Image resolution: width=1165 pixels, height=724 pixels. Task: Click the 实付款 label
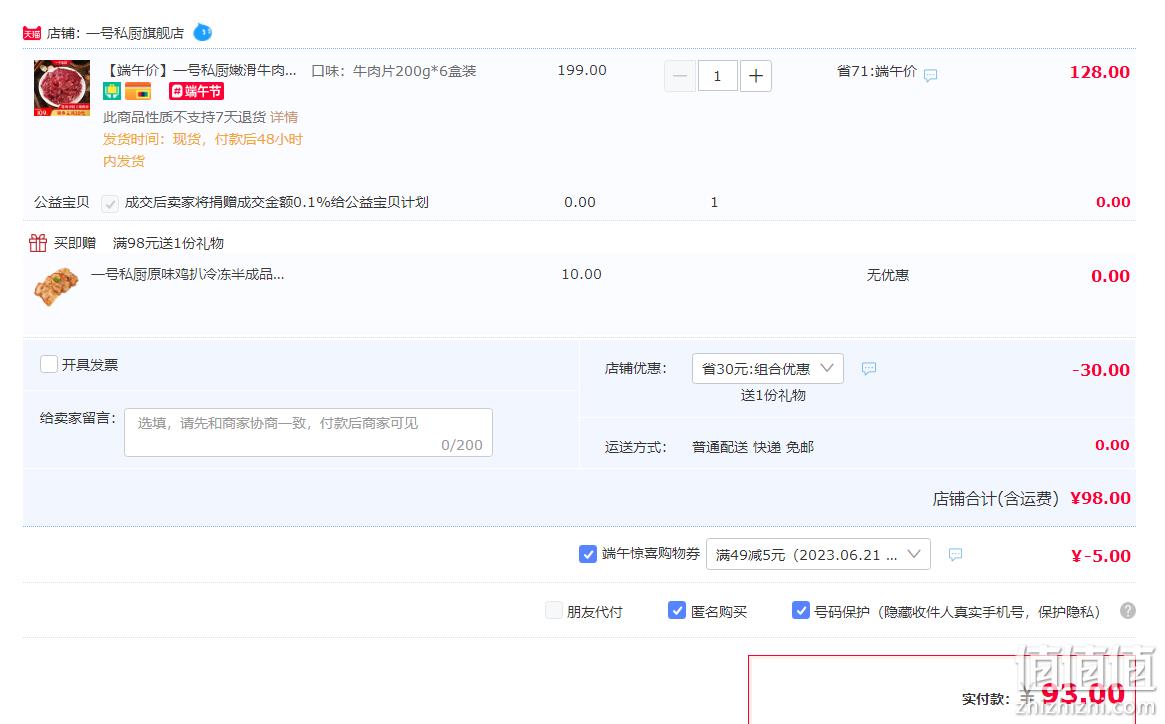coord(986,699)
